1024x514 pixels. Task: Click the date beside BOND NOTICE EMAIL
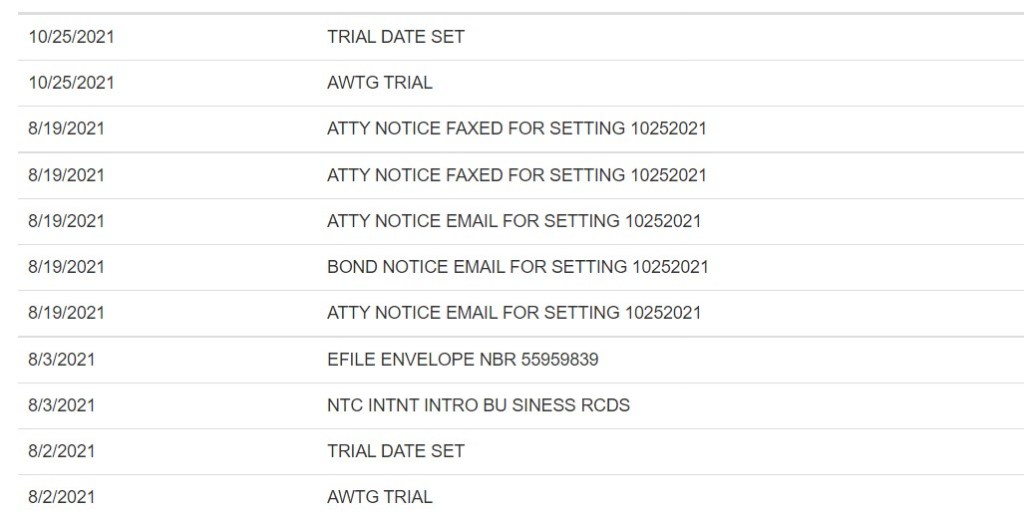coord(66,267)
